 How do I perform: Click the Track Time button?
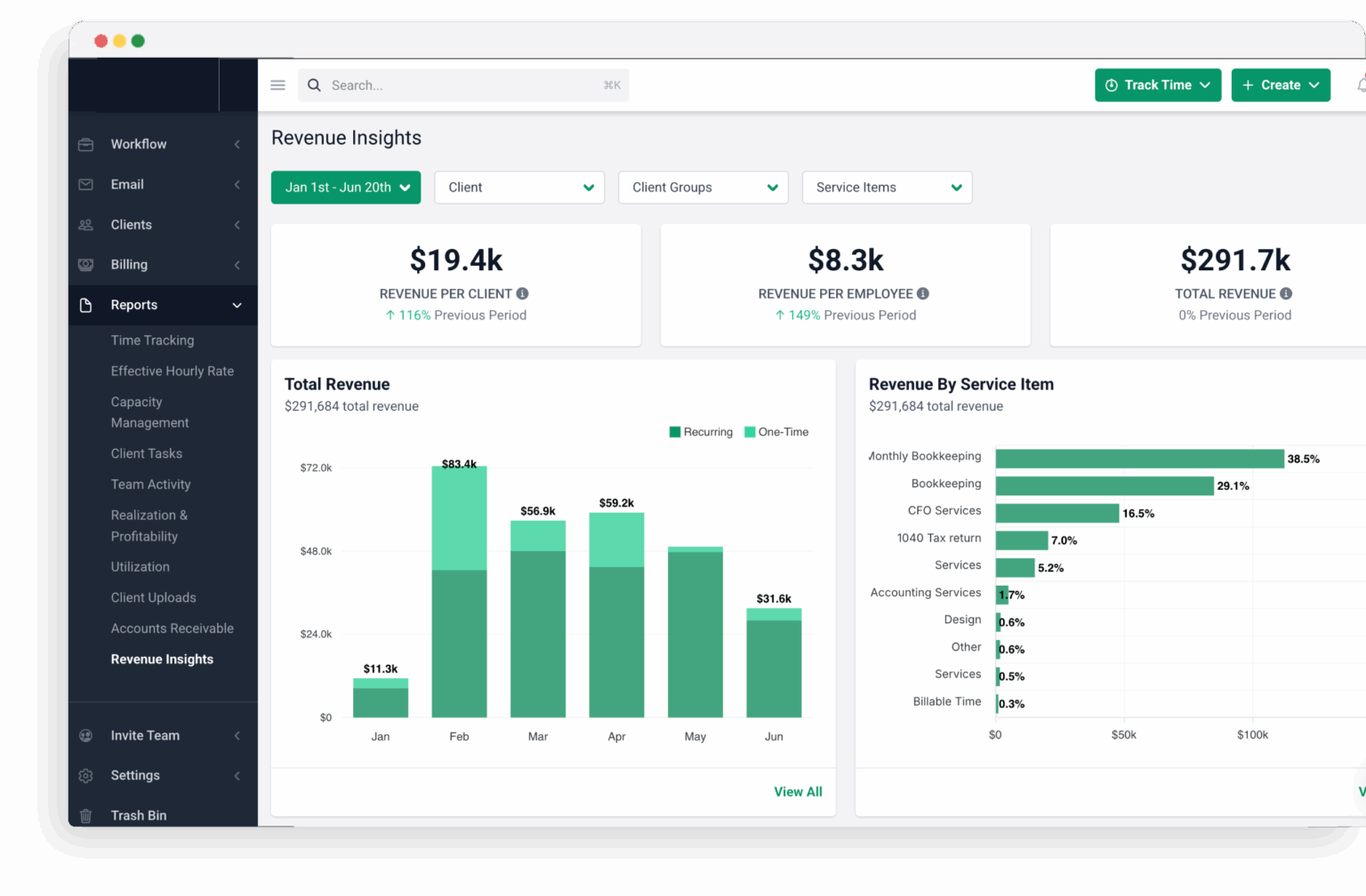click(1158, 85)
